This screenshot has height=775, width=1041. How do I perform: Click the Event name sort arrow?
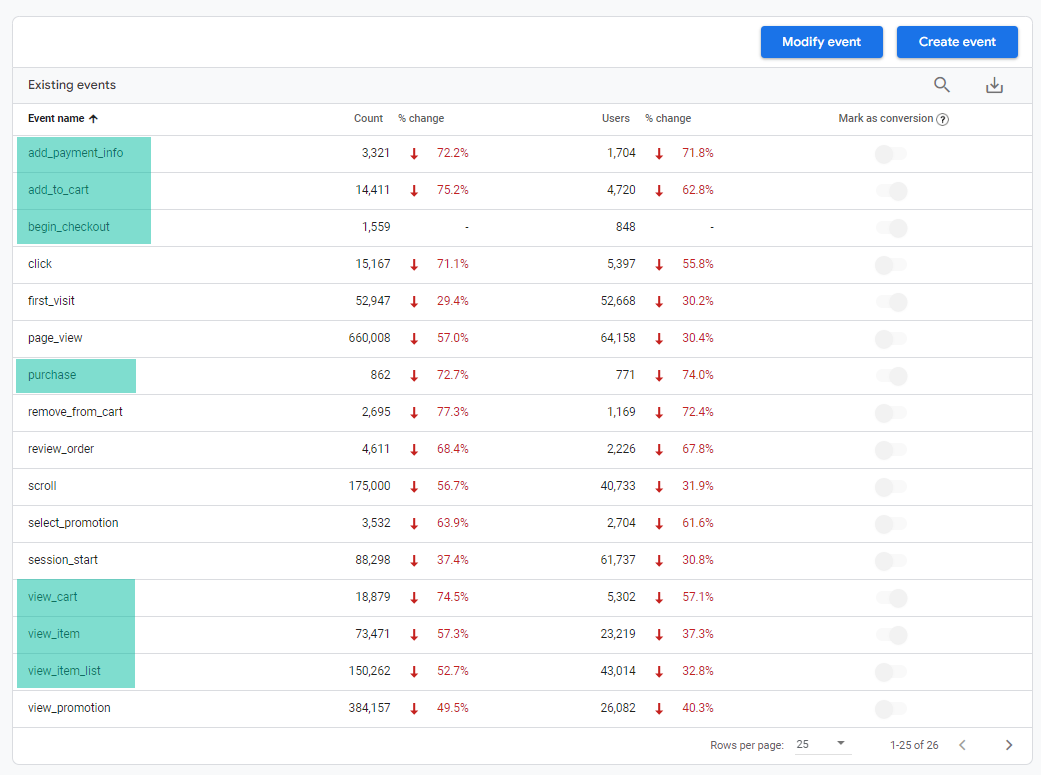coord(94,119)
